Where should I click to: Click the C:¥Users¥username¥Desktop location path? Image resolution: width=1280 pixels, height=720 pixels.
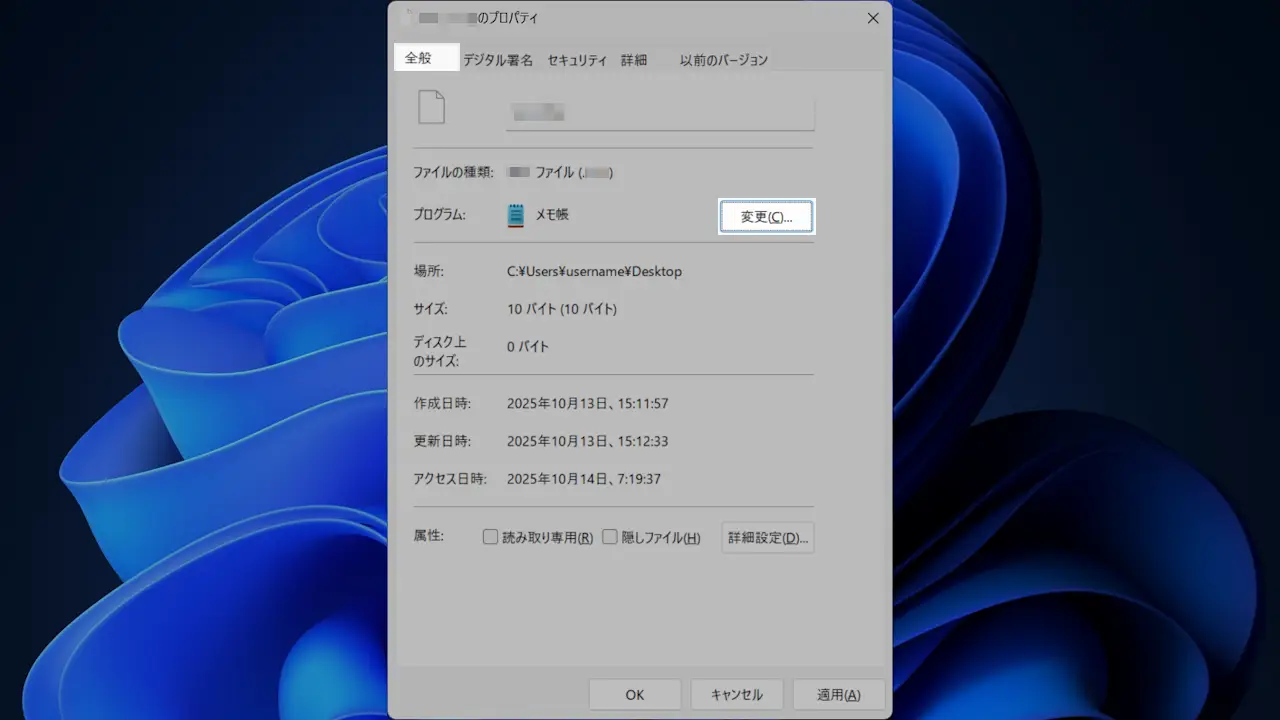pyautogui.click(x=594, y=271)
